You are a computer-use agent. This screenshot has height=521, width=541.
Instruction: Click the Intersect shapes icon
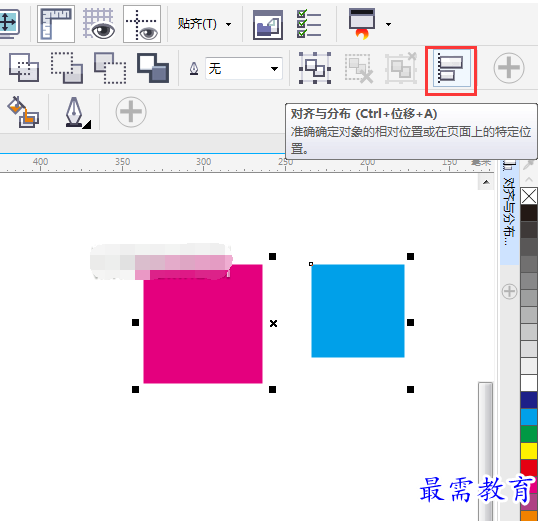tap(110, 68)
